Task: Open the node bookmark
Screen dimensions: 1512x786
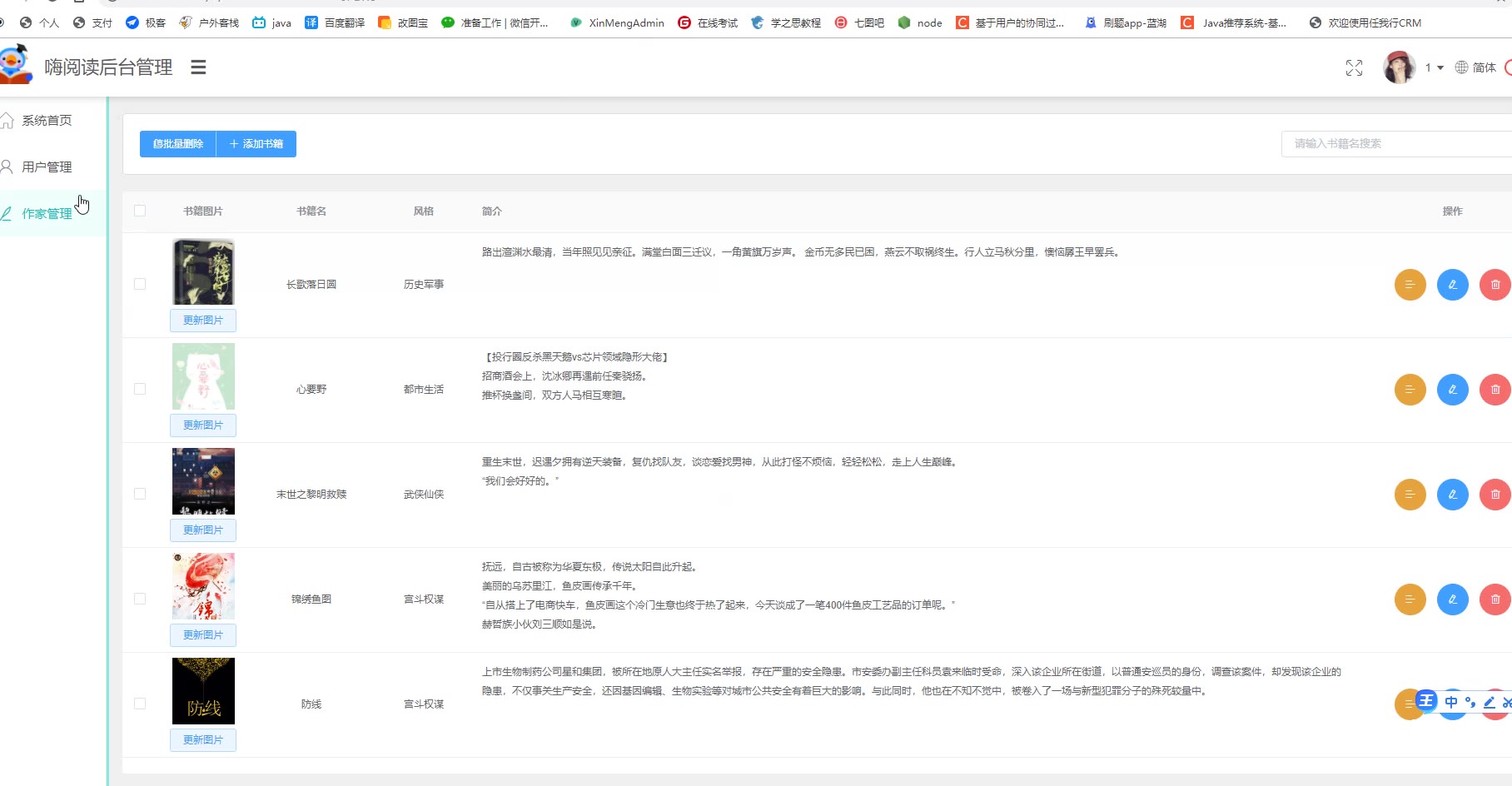Action: point(920,22)
